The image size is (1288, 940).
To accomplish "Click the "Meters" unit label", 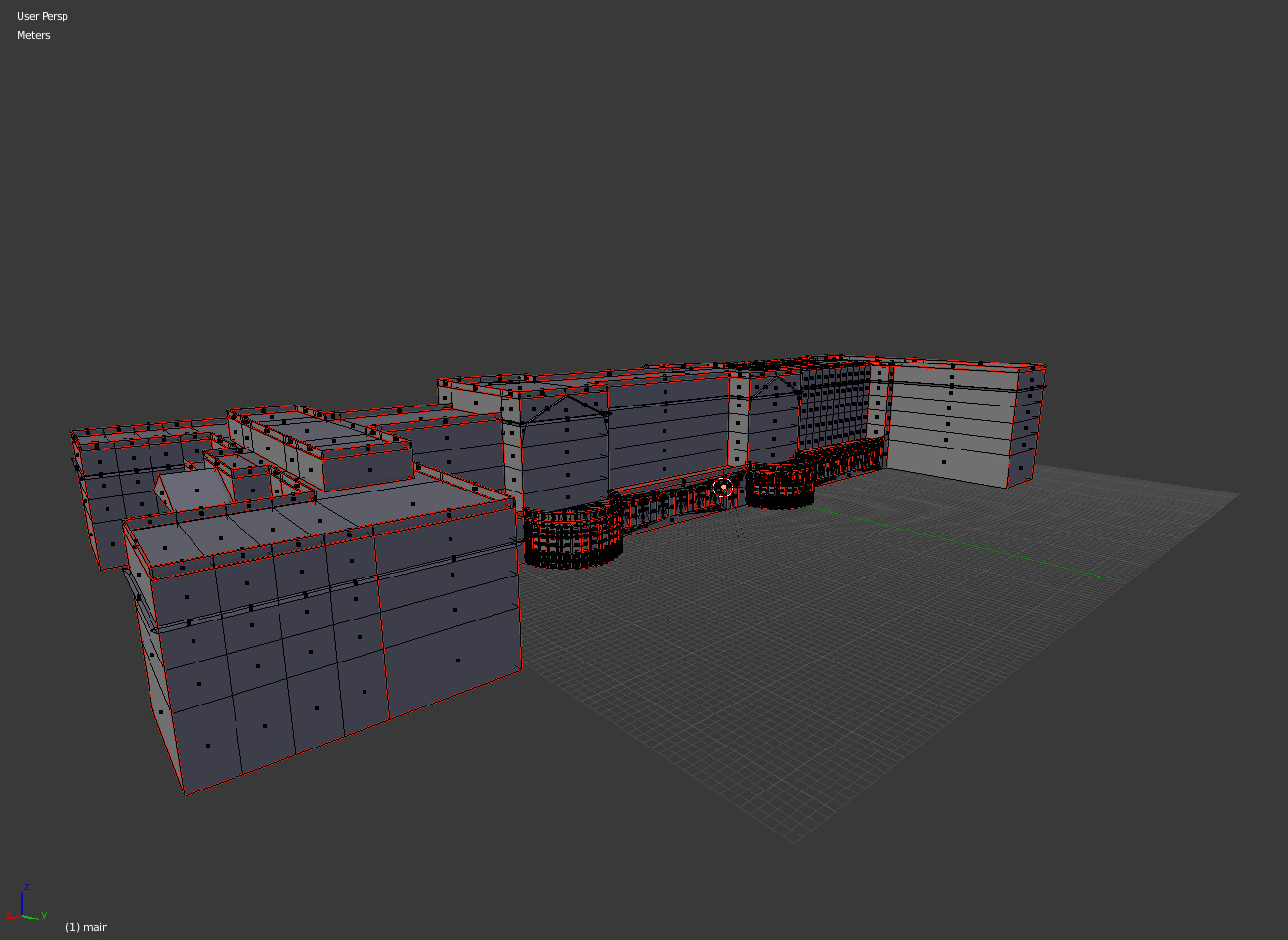I will [x=33, y=35].
